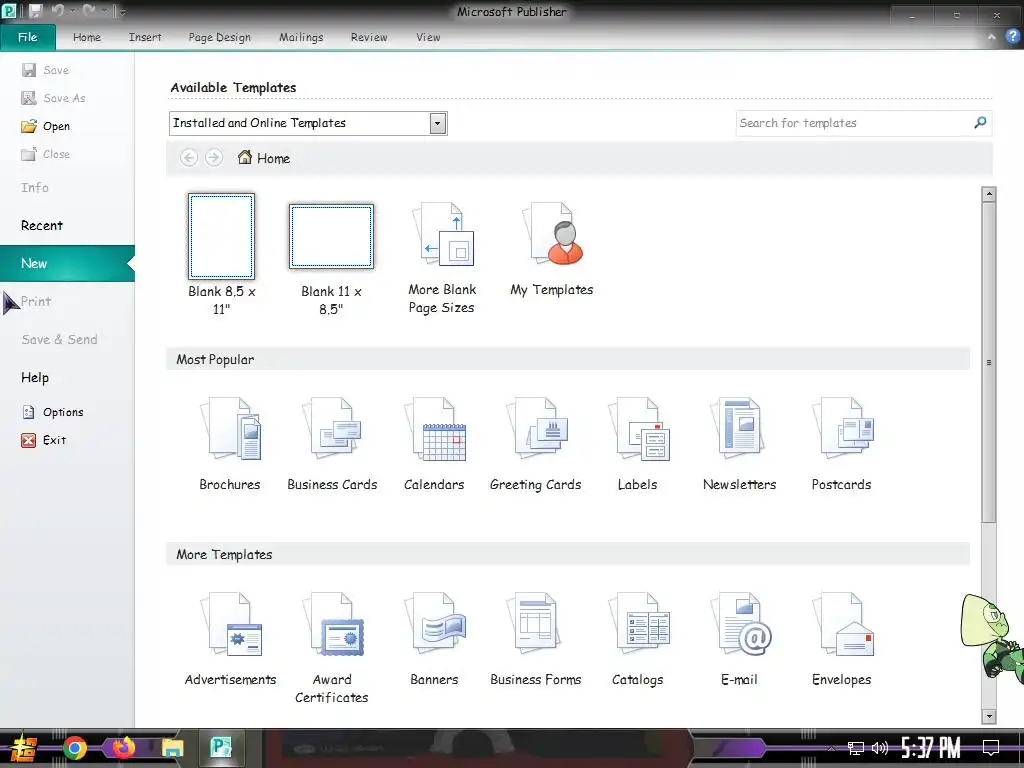Open the Envelopes template category
1024x768 pixels.
click(841, 639)
